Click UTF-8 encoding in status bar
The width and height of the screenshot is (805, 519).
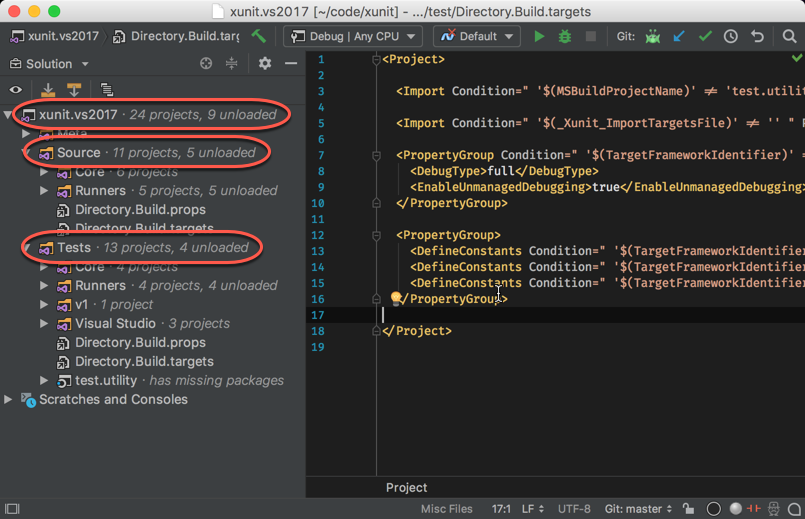574,509
